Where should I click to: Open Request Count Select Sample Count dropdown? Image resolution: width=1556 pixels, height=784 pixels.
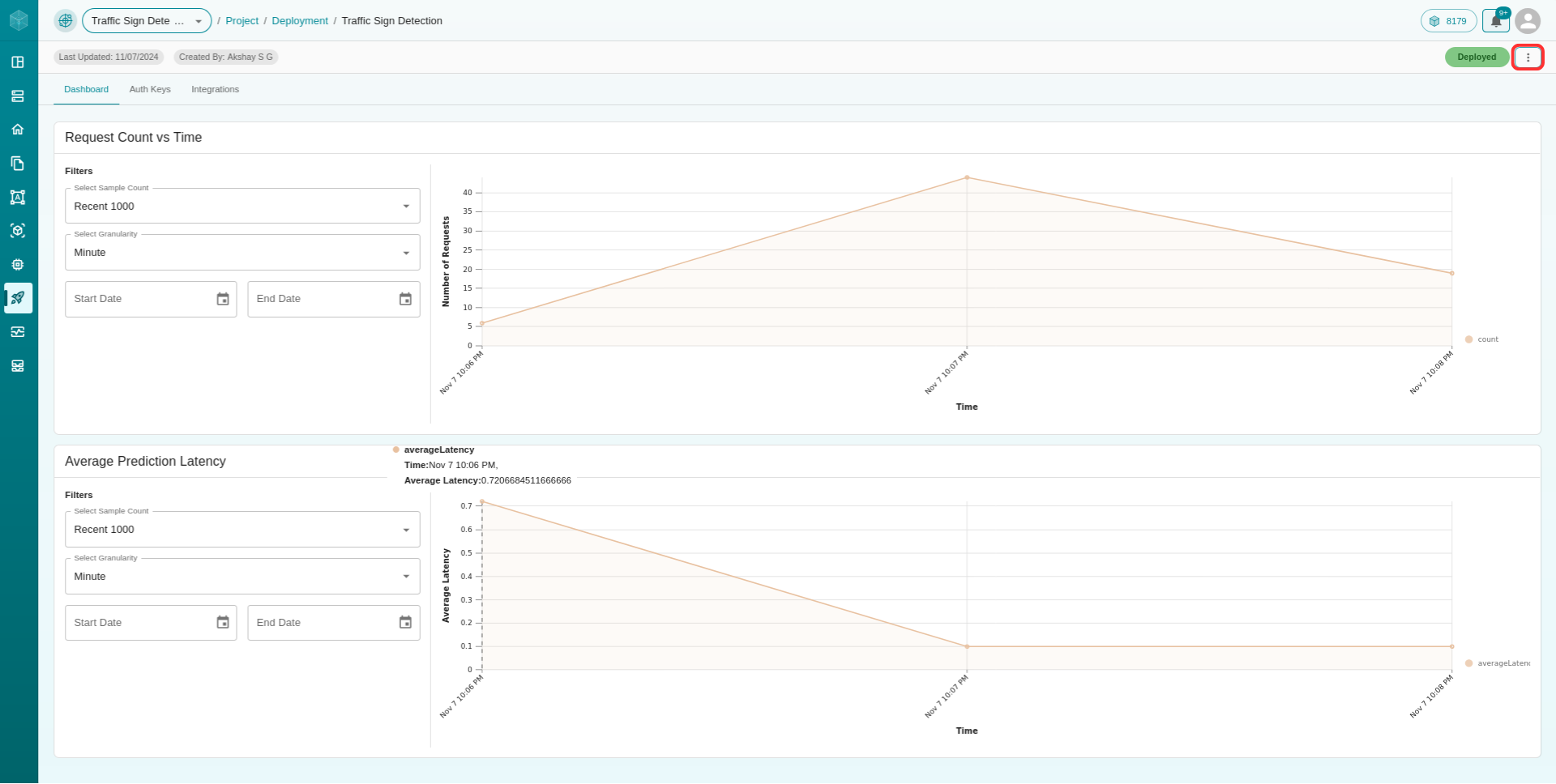click(x=242, y=207)
